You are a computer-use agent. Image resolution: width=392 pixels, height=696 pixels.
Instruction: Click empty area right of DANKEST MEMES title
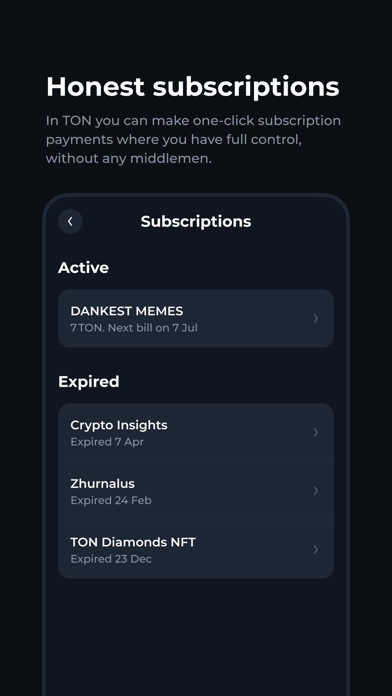[x=246, y=311]
